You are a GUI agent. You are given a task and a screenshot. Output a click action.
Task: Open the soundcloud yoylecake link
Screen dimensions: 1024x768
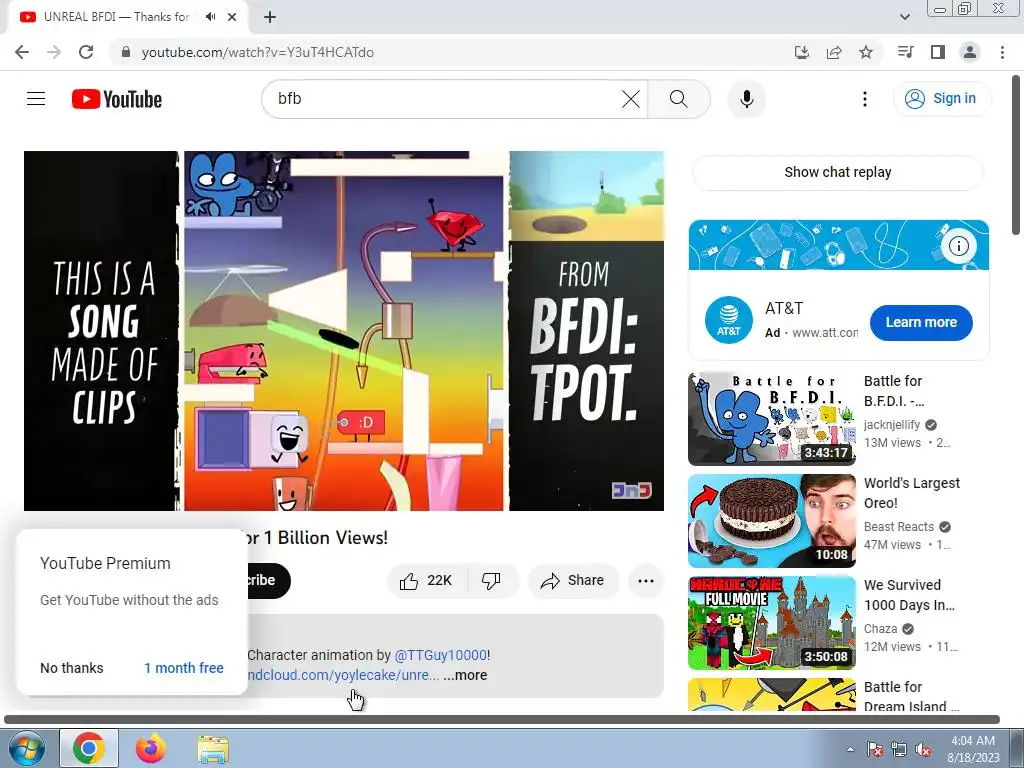344,675
